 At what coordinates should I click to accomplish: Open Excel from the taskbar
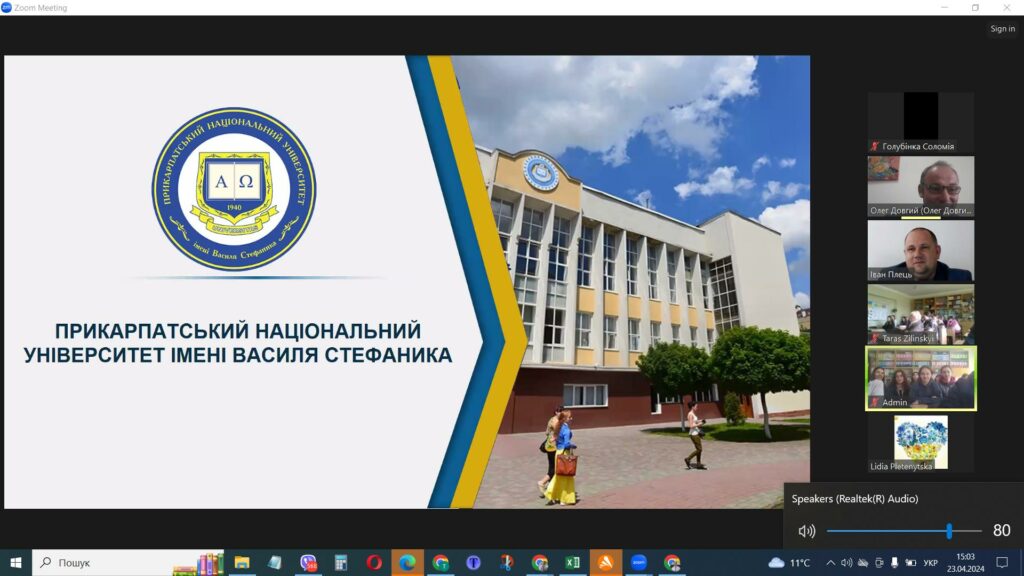coord(573,563)
